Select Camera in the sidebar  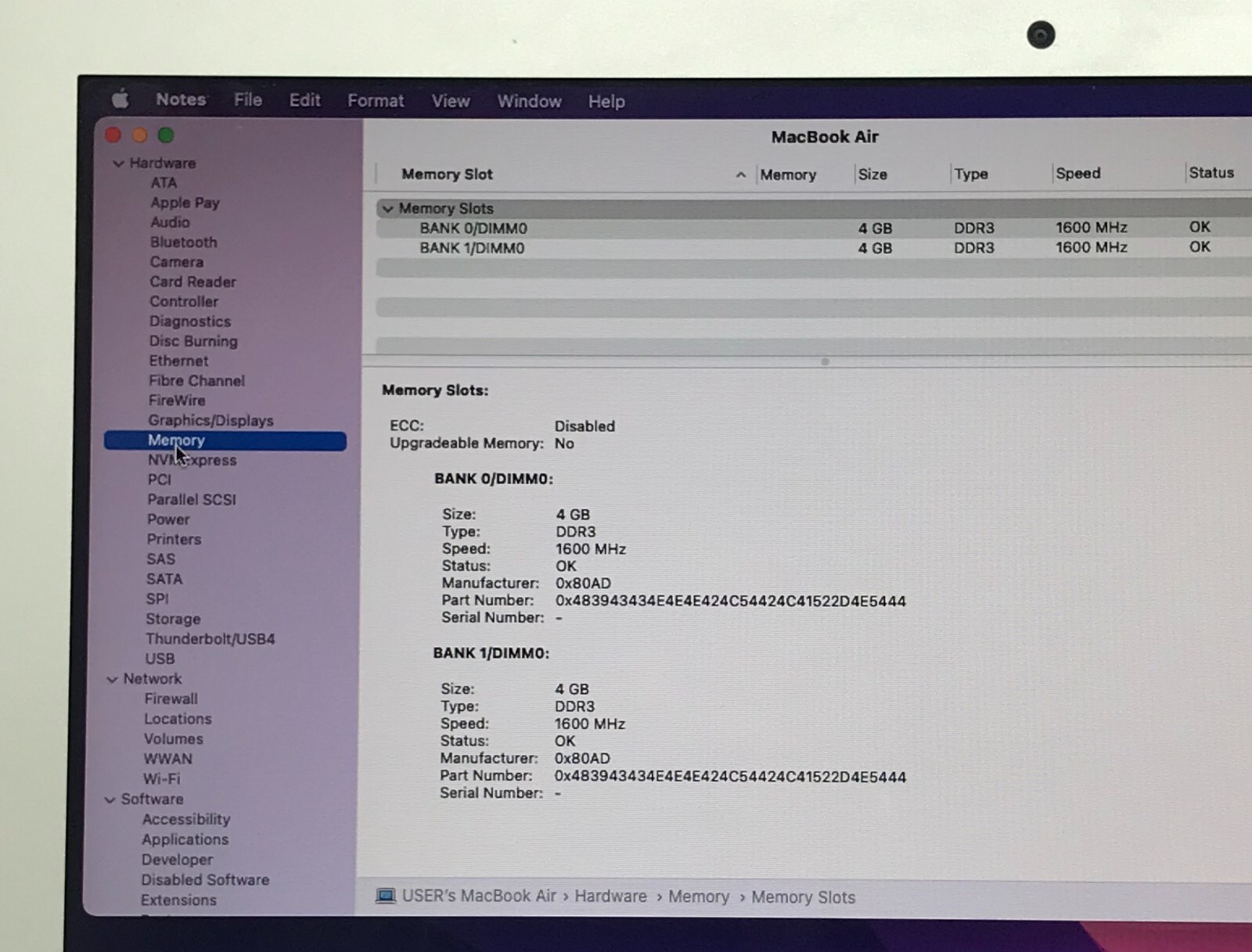coord(176,262)
